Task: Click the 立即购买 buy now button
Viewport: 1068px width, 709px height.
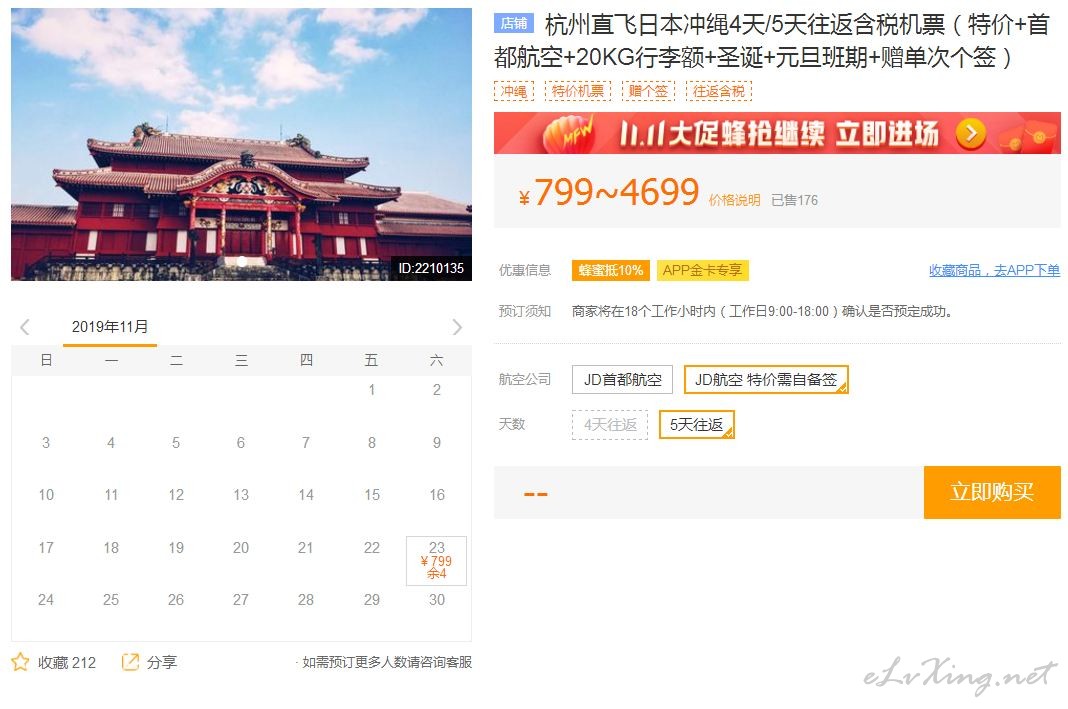Action: point(992,492)
